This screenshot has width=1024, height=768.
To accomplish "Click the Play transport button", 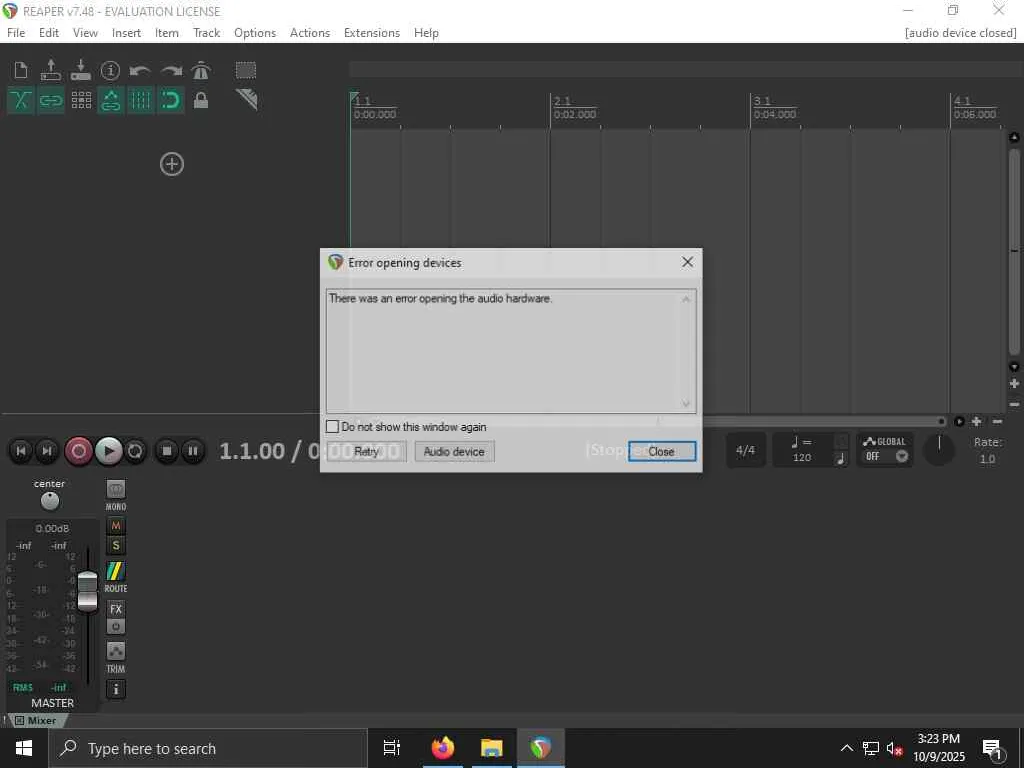I will click(109, 451).
